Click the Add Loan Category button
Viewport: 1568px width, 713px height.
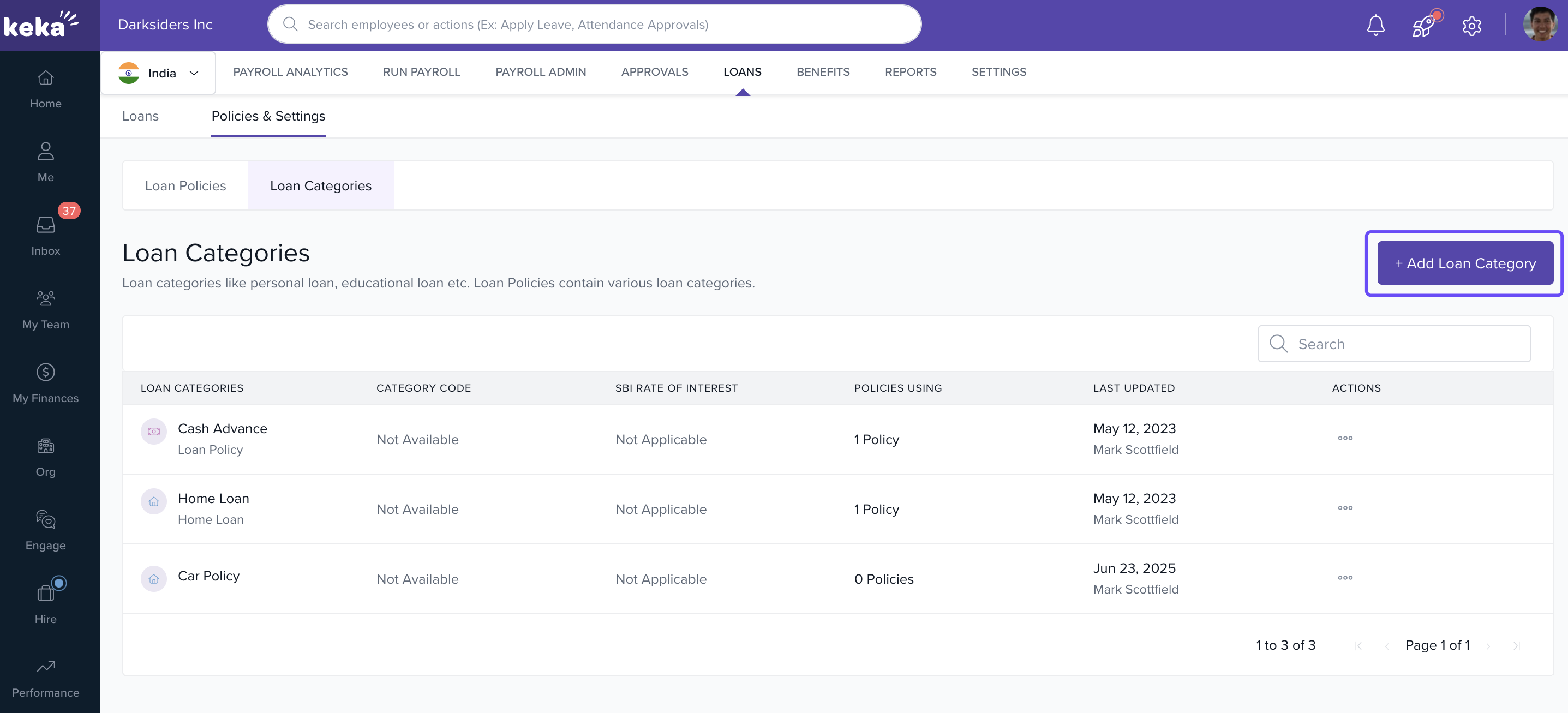[1464, 263]
